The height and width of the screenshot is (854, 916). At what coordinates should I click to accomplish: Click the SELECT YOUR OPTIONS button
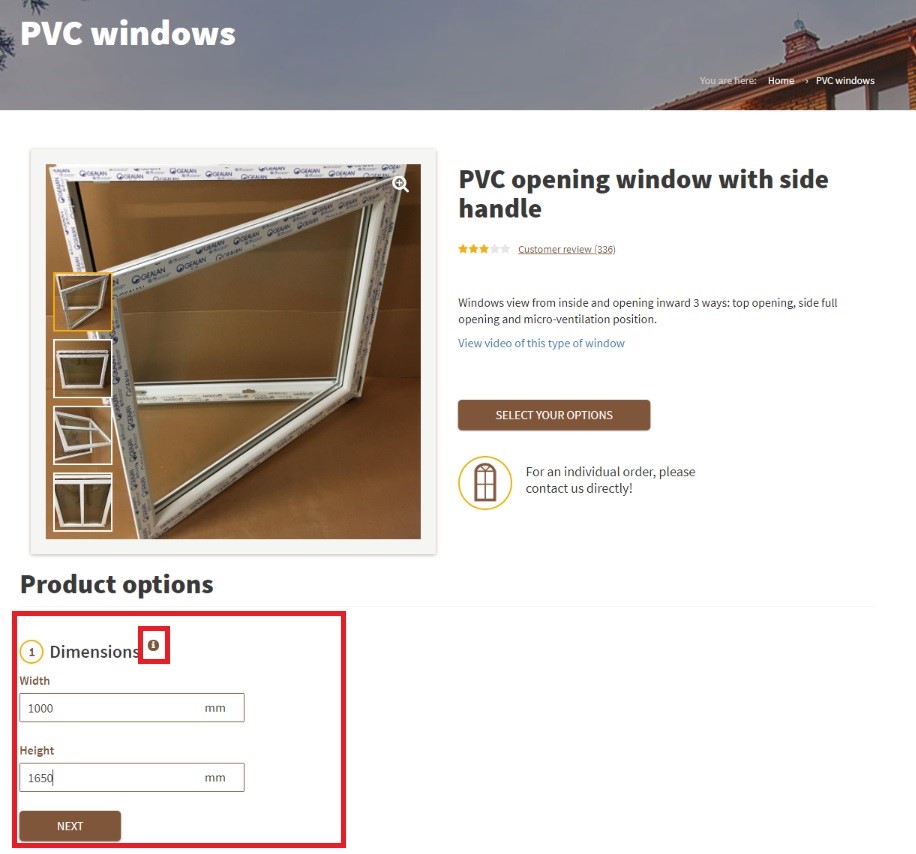(554, 415)
